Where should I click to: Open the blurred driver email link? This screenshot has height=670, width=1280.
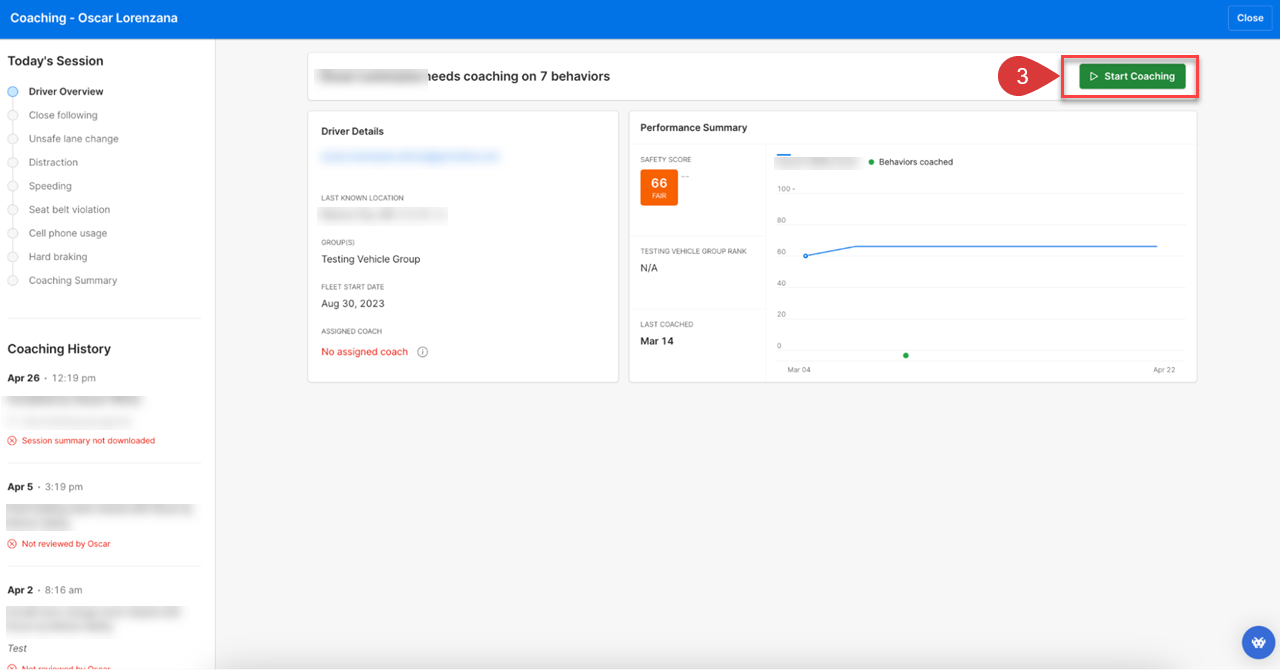pos(409,157)
